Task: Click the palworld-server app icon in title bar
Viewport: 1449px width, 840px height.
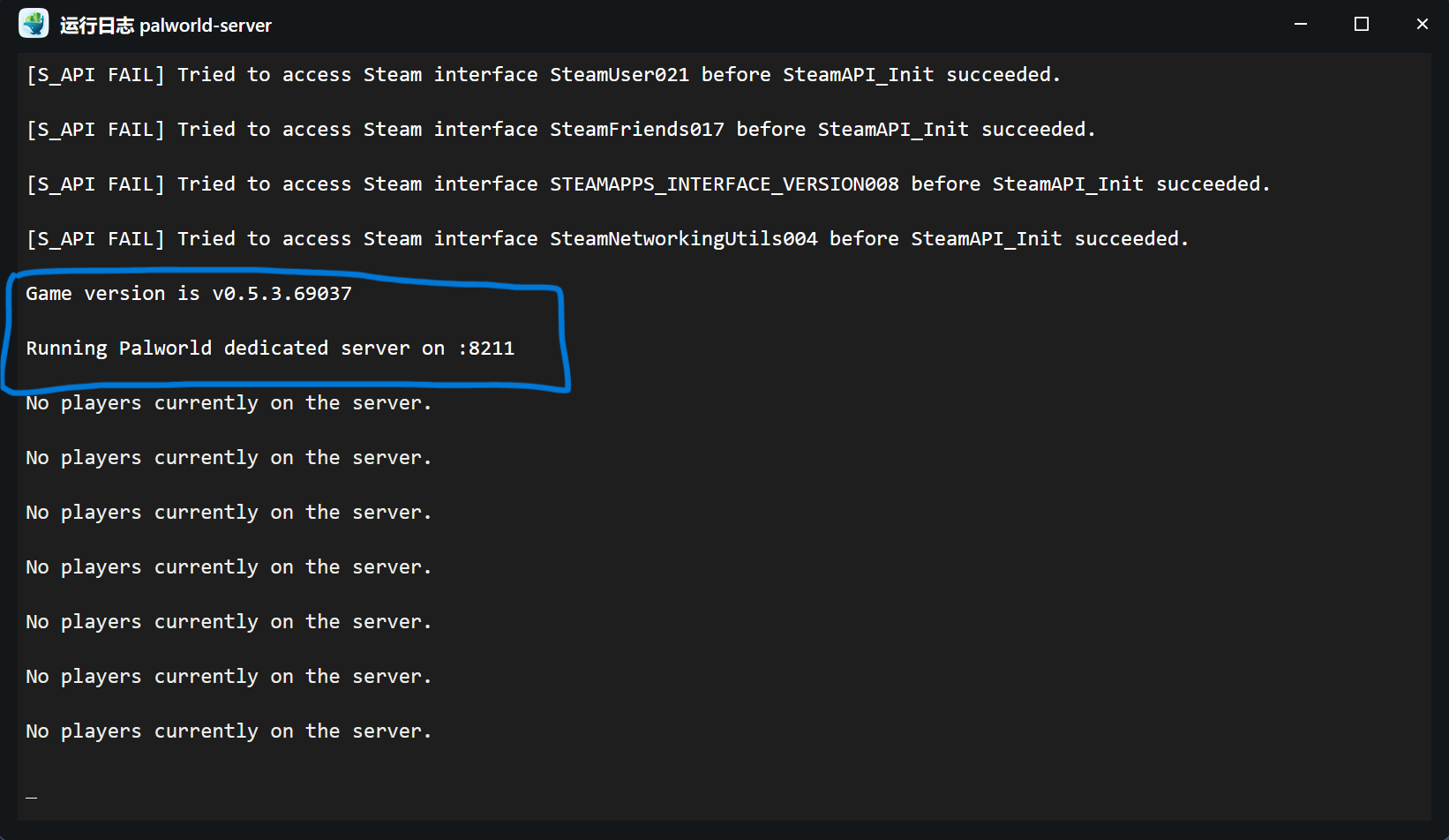Action: click(x=34, y=24)
